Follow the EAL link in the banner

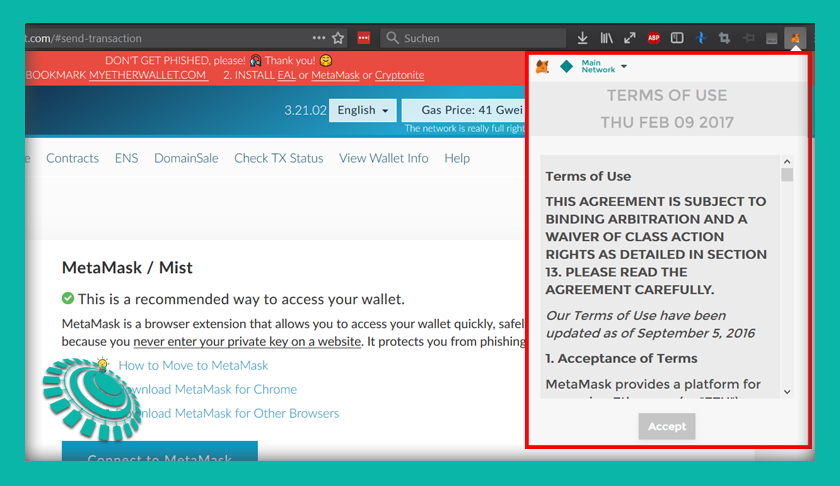[287, 75]
